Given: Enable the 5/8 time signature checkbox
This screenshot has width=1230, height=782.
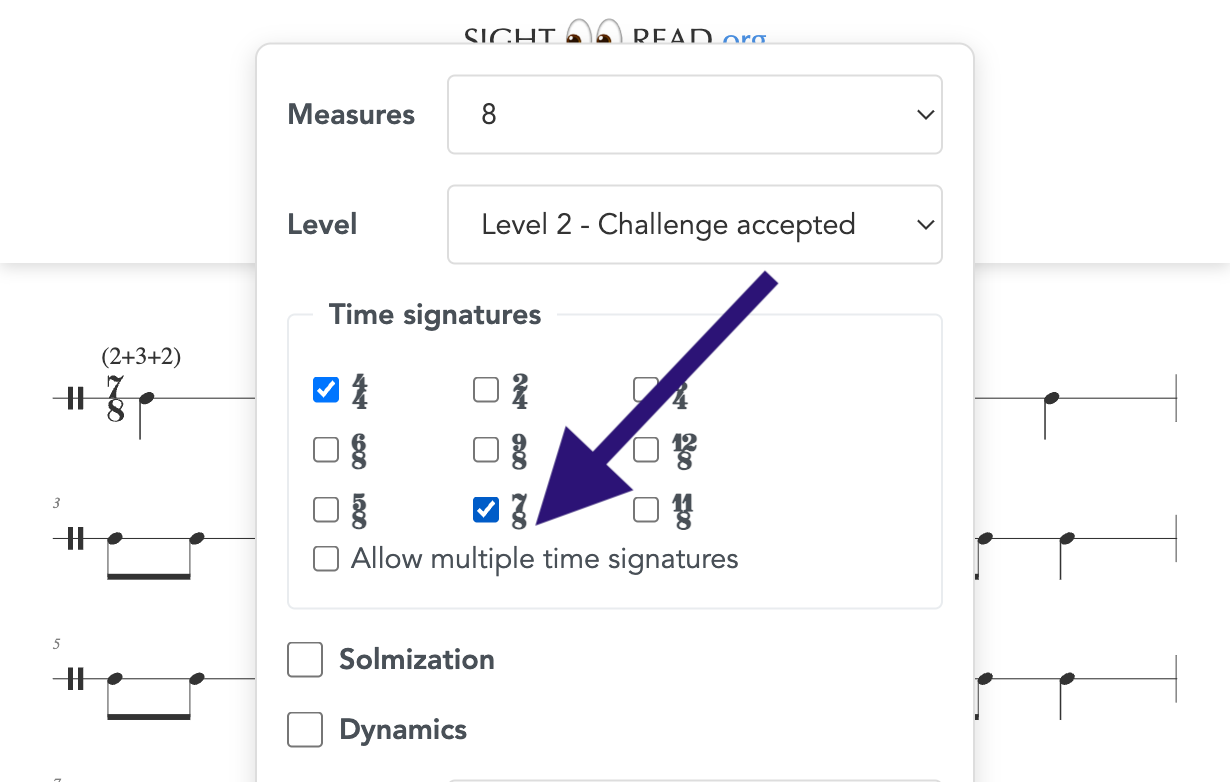Looking at the screenshot, I should pyautogui.click(x=325, y=510).
